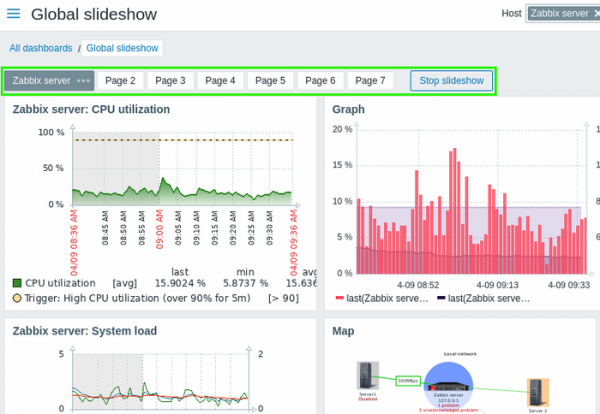Open the hamburger sidebar menu
Screen dimensions: 600x414
pos(12,14)
